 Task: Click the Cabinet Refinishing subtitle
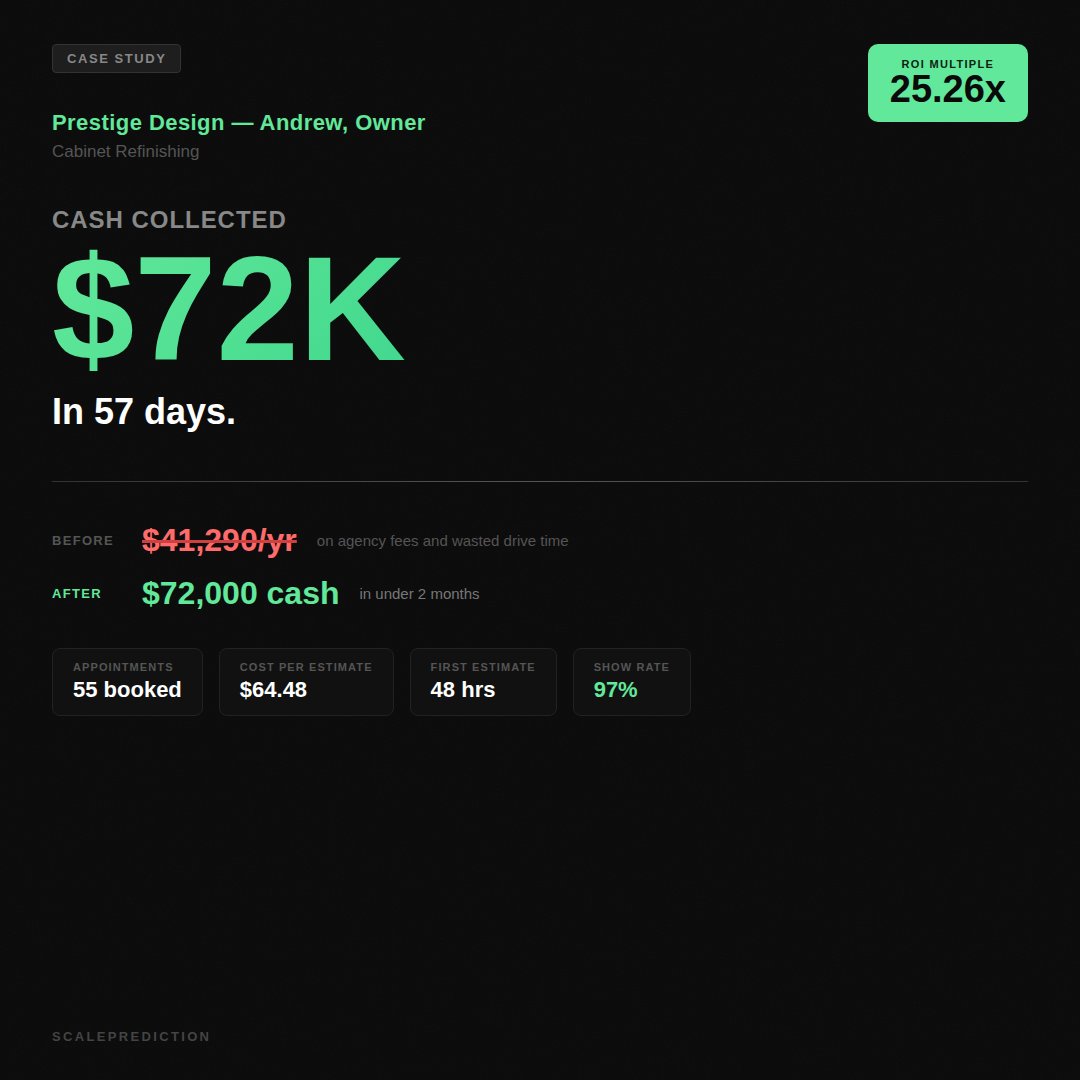[x=125, y=152]
